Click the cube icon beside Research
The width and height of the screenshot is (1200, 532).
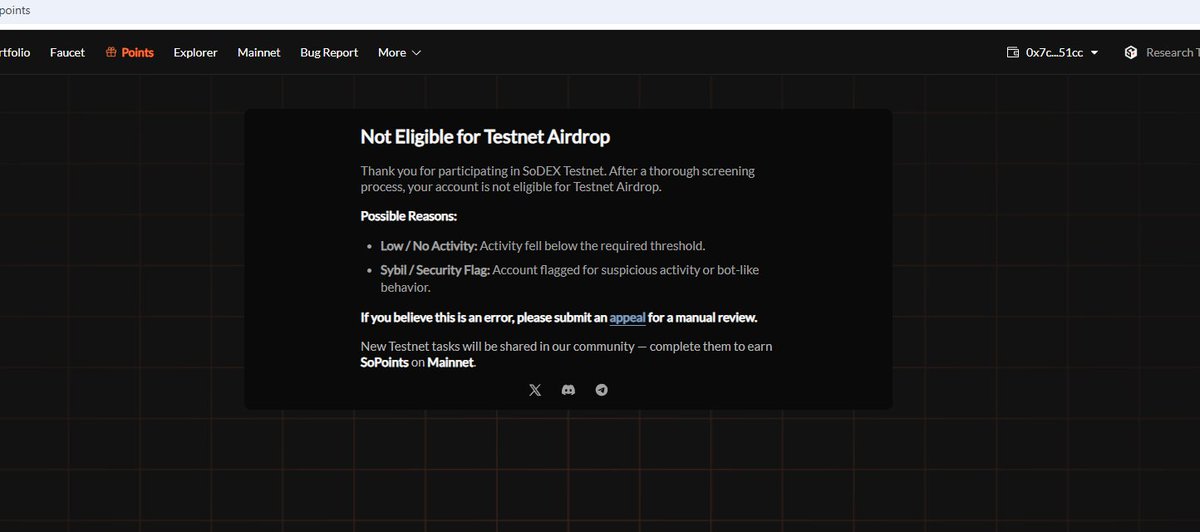(x=1131, y=52)
